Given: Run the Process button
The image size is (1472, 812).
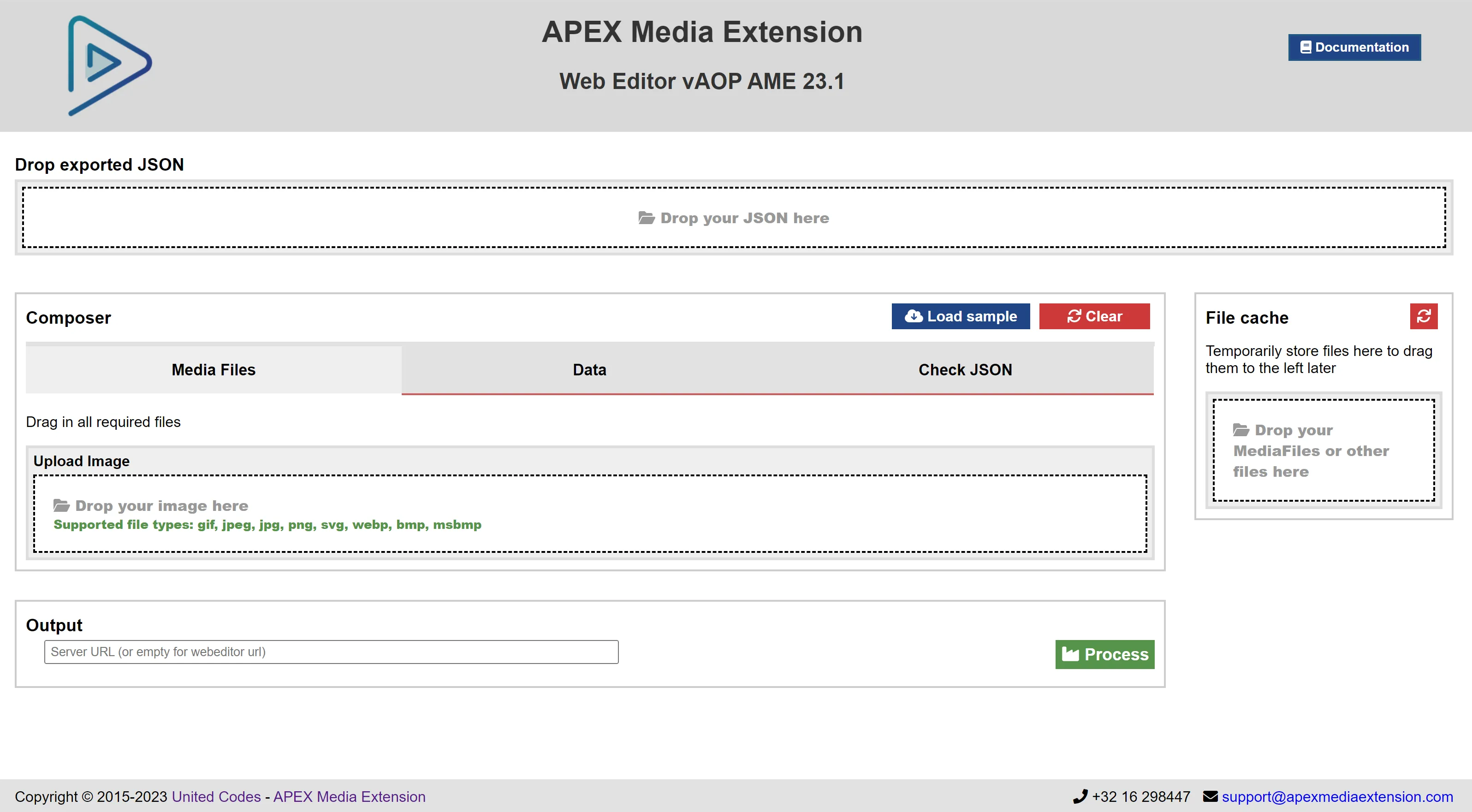Looking at the screenshot, I should click(x=1104, y=654).
